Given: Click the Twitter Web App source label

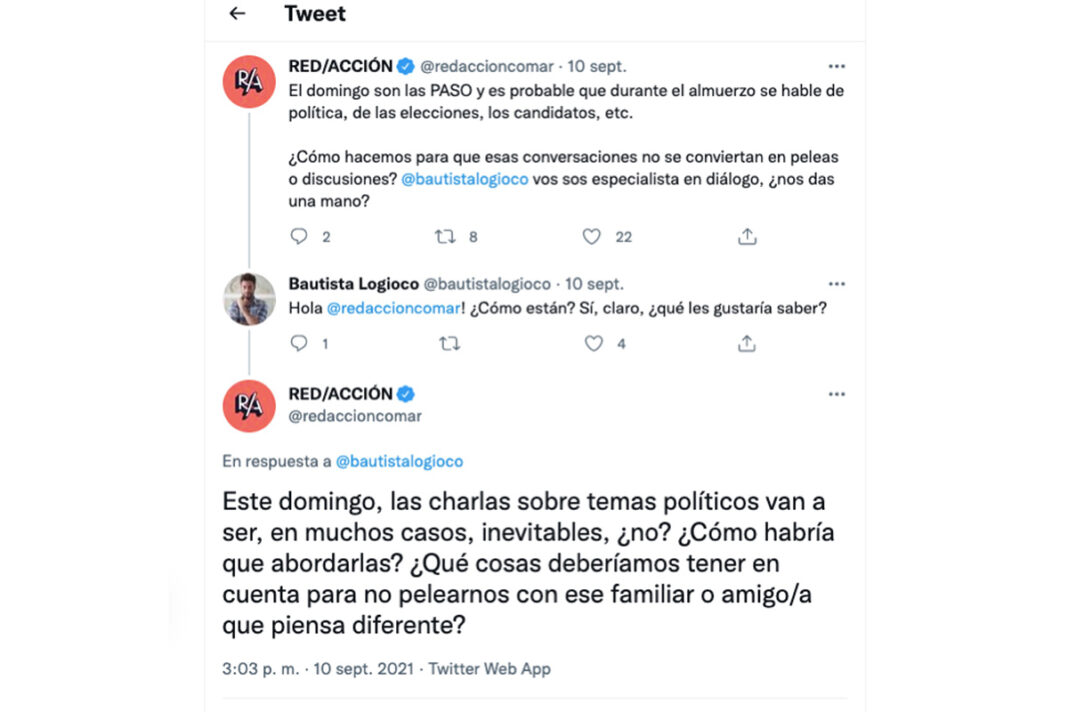Looking at the screenshot, I should click(x=490, y=669).
